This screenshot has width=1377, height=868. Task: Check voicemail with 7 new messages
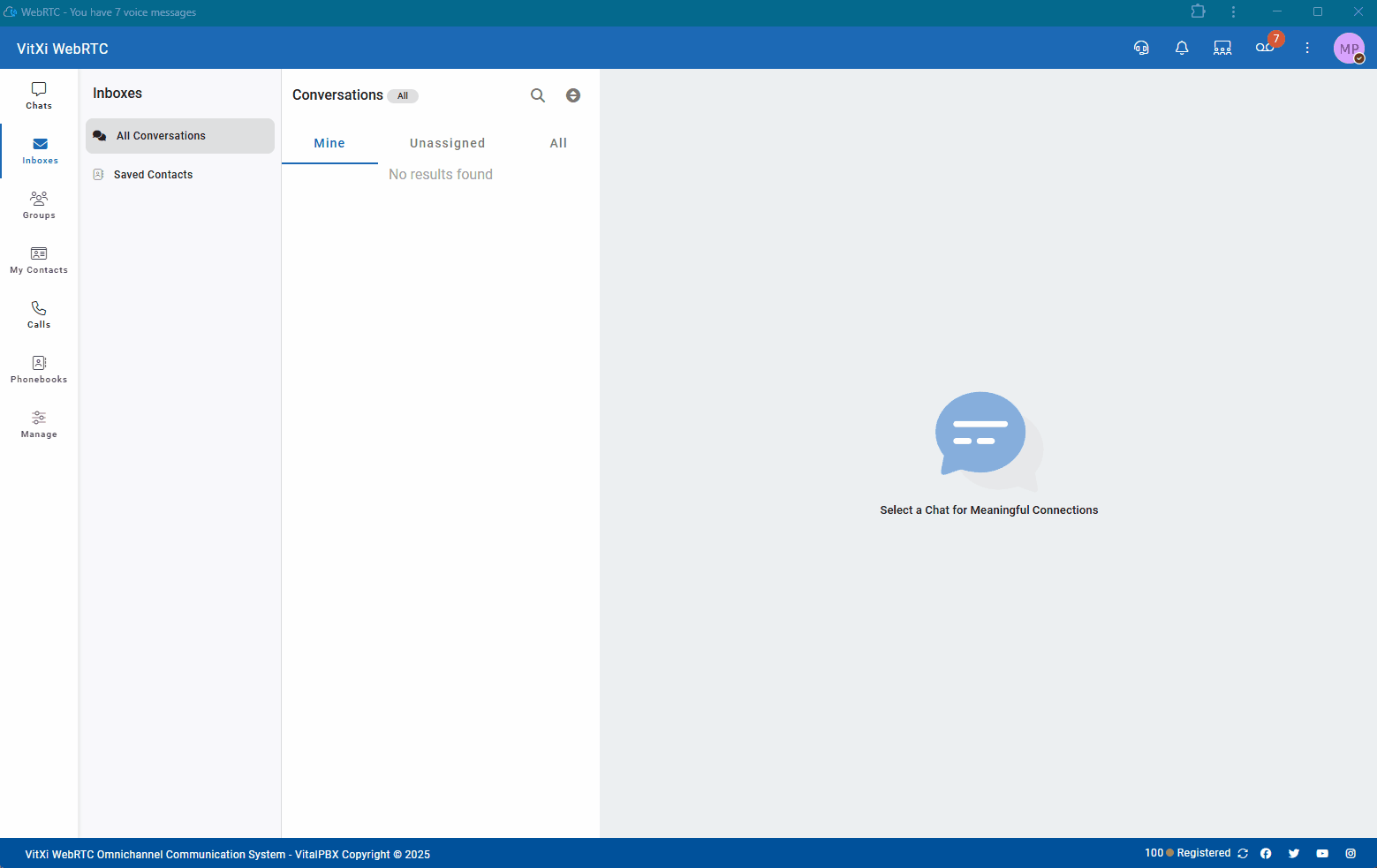coord(1265,48)
